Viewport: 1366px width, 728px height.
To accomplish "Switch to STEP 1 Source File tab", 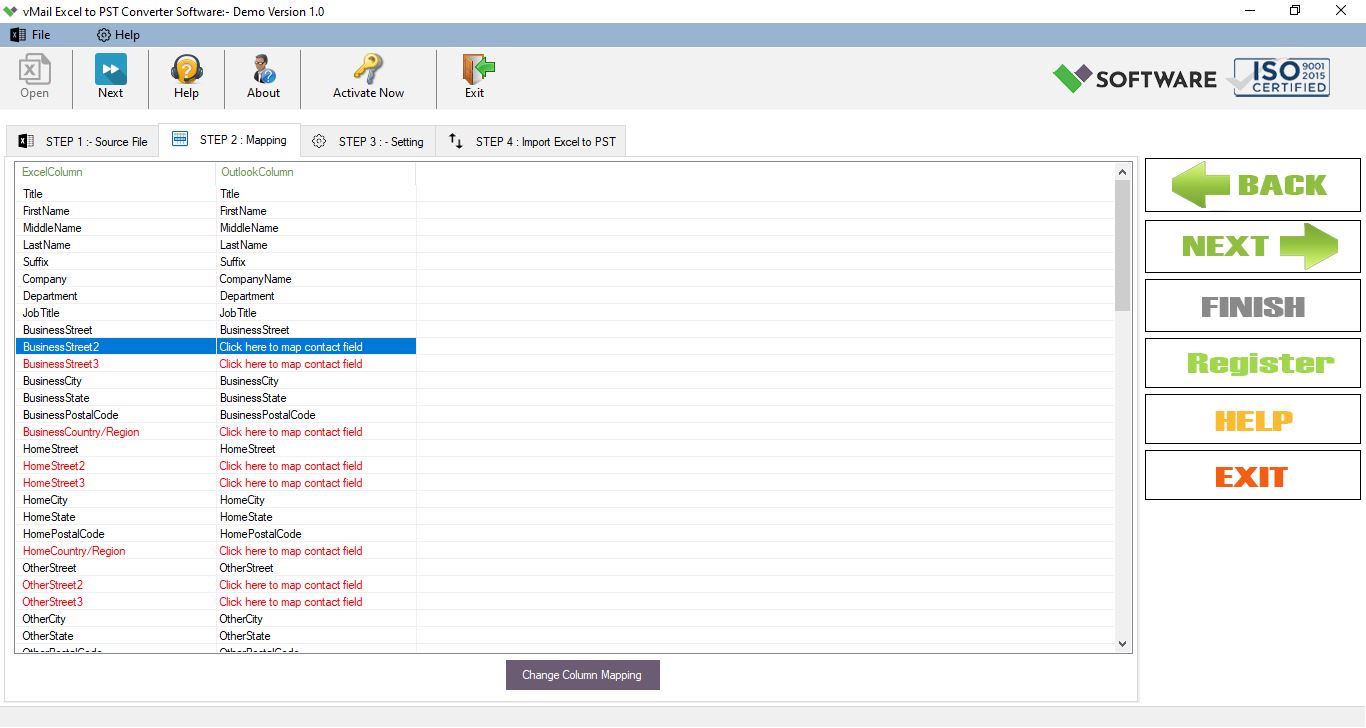I will click(82, 141).
